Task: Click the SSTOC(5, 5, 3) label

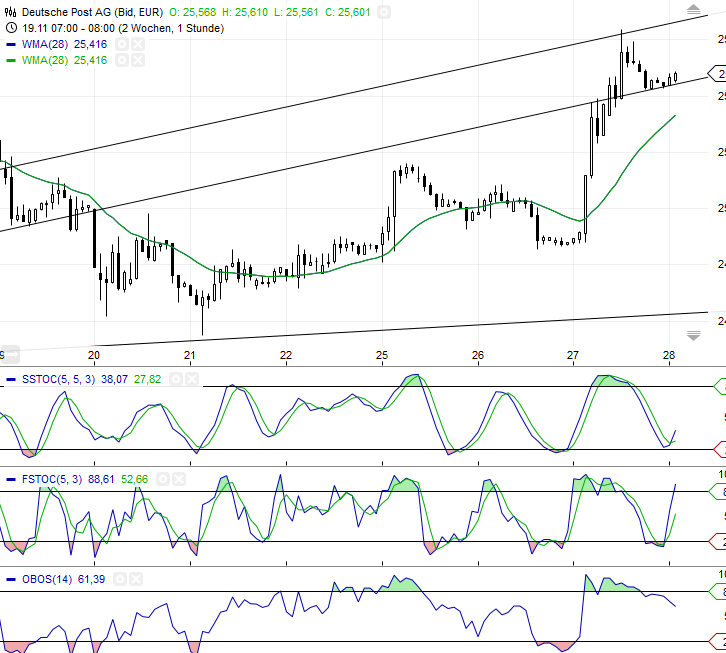Action: (58, 380)
